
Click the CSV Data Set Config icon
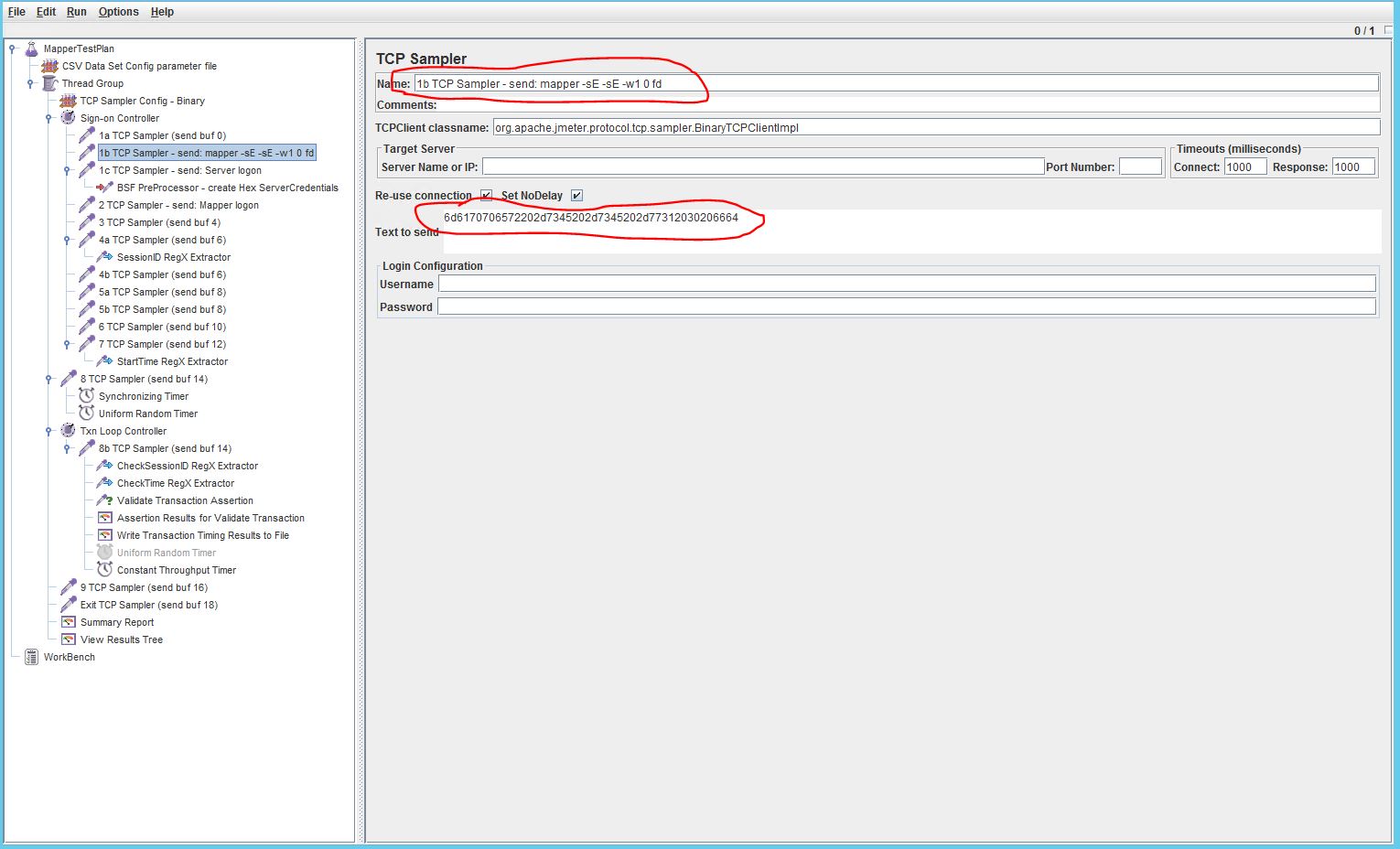(x=50, y=66)
